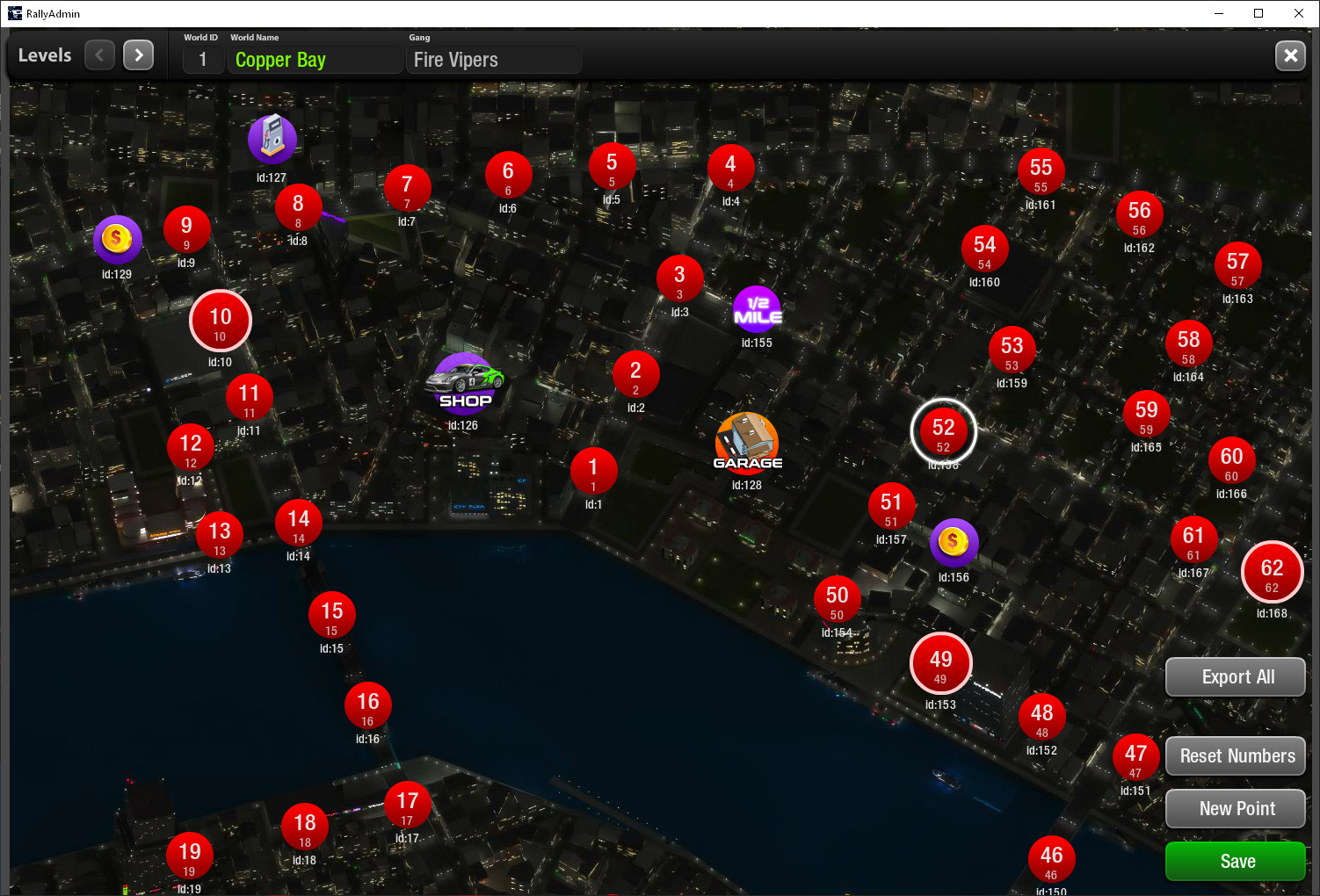Select level marker 52 with white ring
This screenshot has height=896, width=1320.
[x=943, y=431]
